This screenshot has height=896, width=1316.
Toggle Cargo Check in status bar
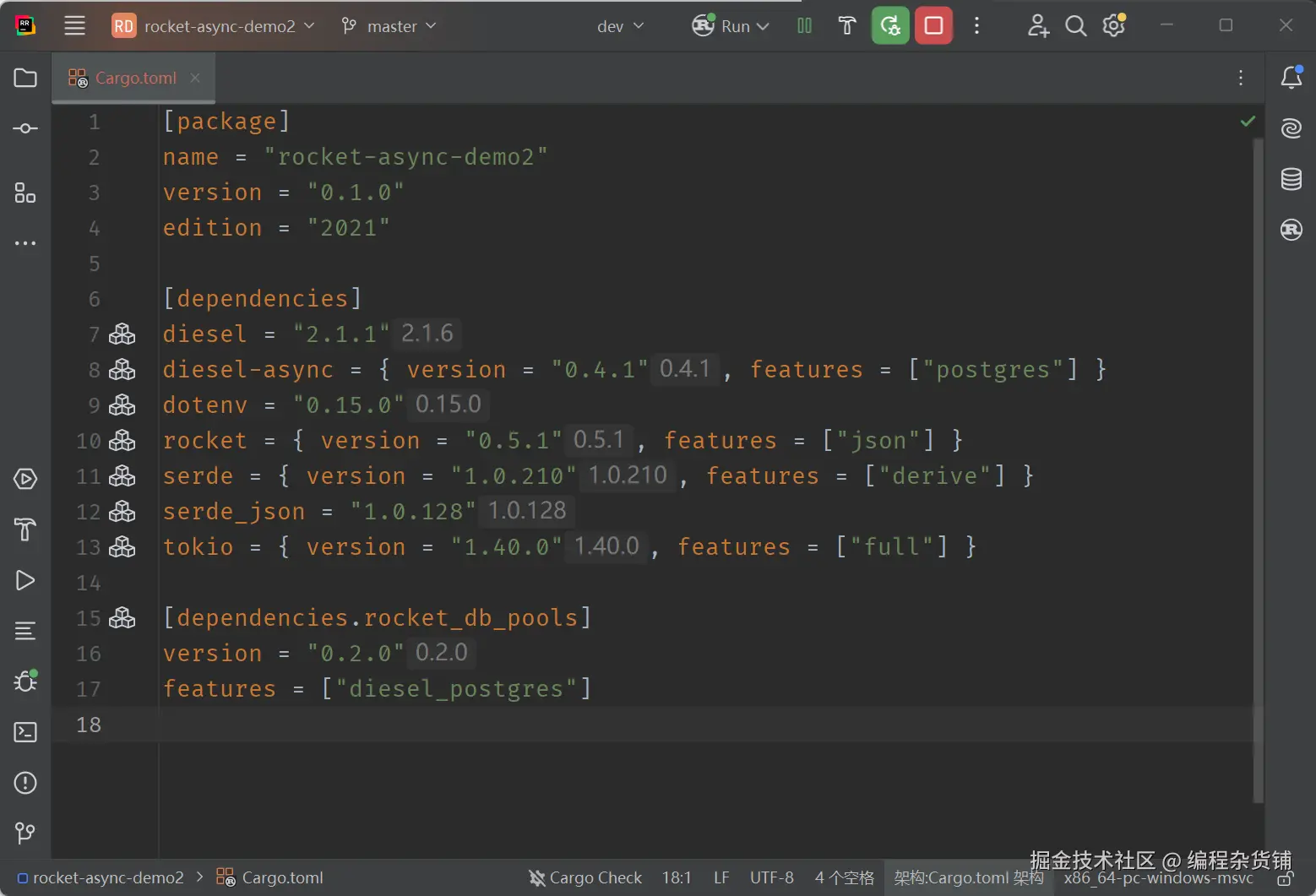tap(585, 877)
